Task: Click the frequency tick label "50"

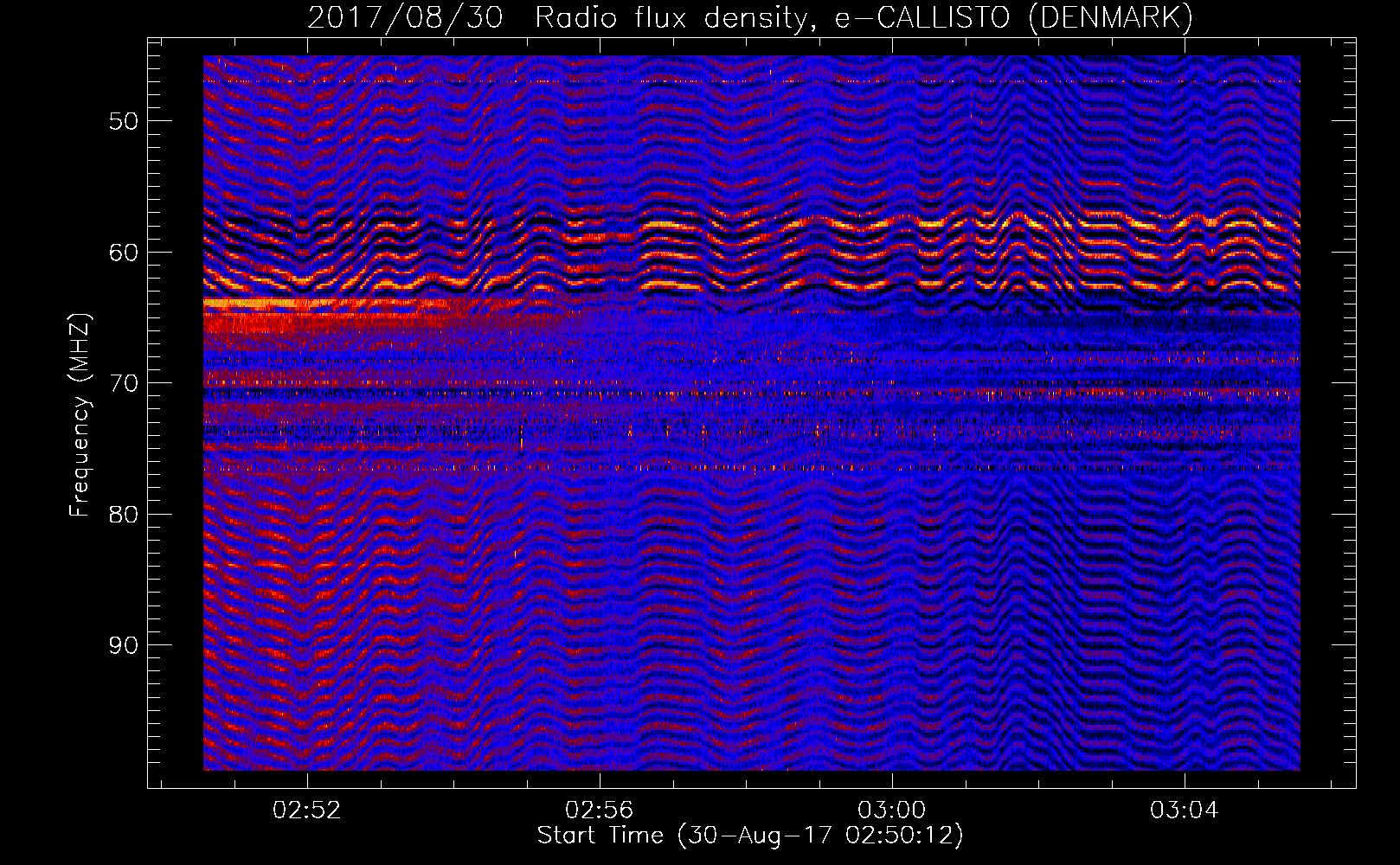Action: pyautogui.click(x=124, y=121)
